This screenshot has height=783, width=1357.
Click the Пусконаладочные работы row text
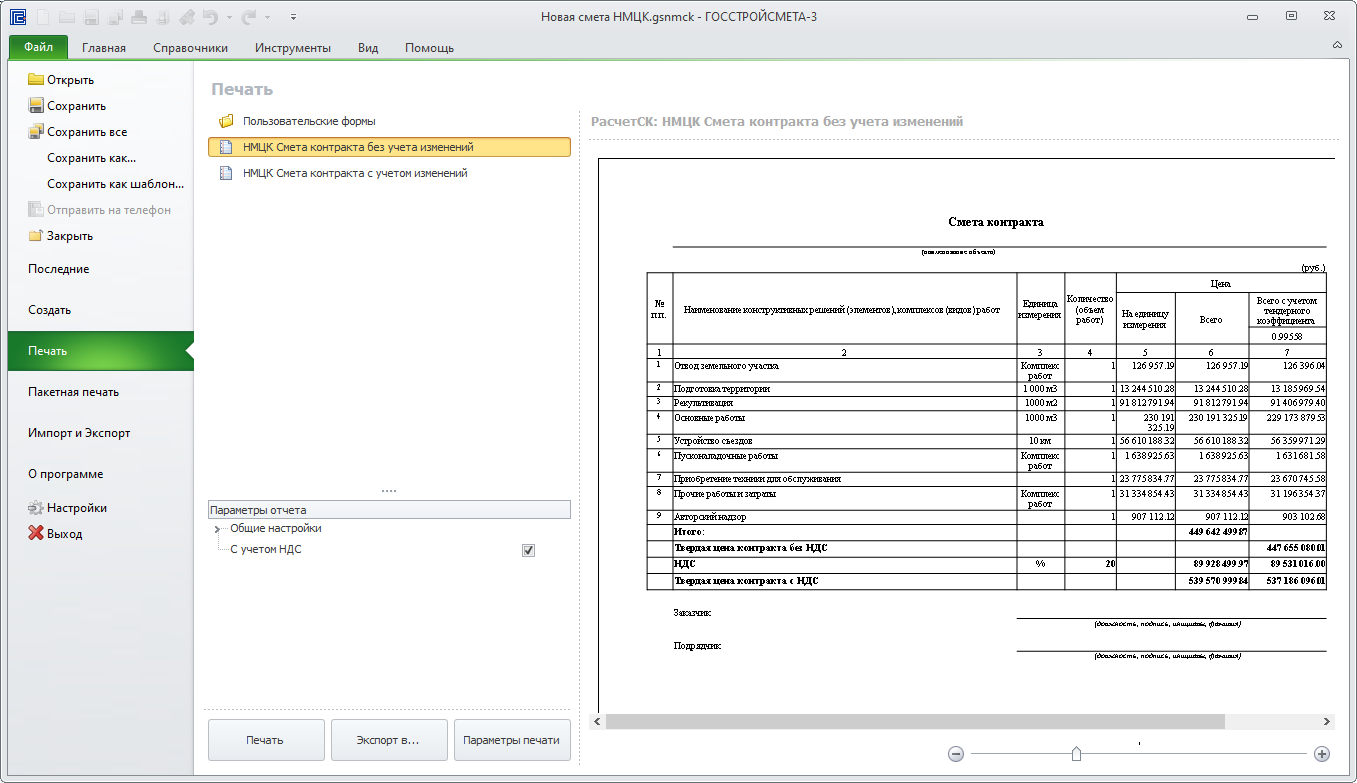coord(724,454)
